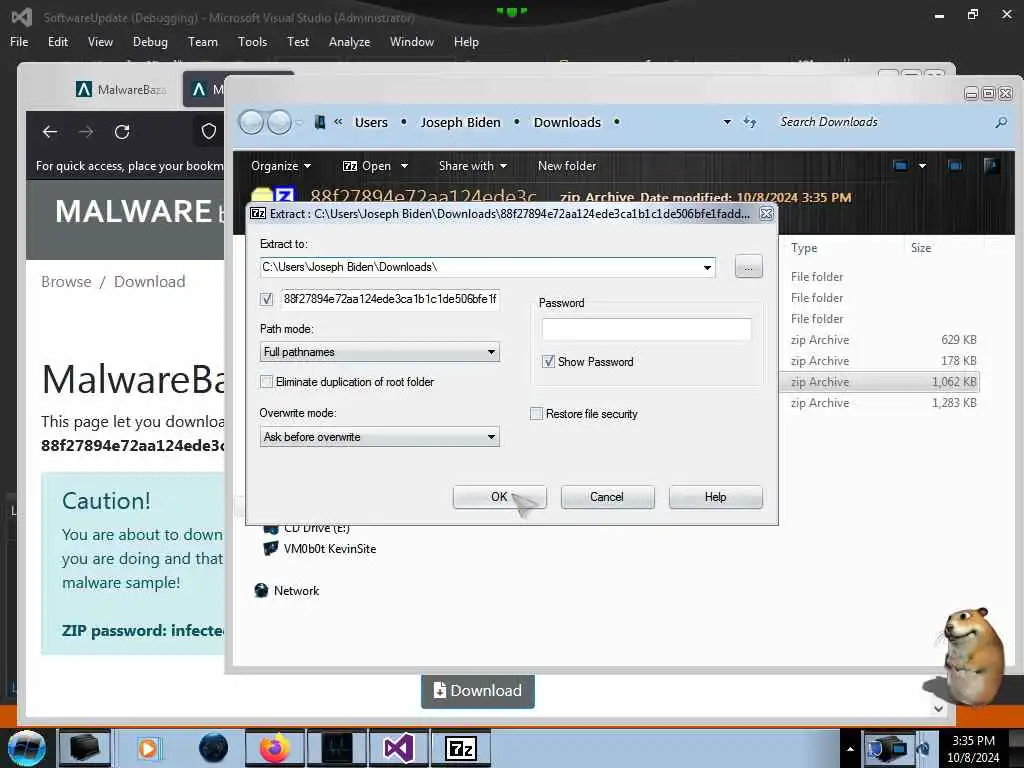Screen dimensions: 1024x768
Task: Switch to the first MalwareBazaar tab
Action: 122,89
